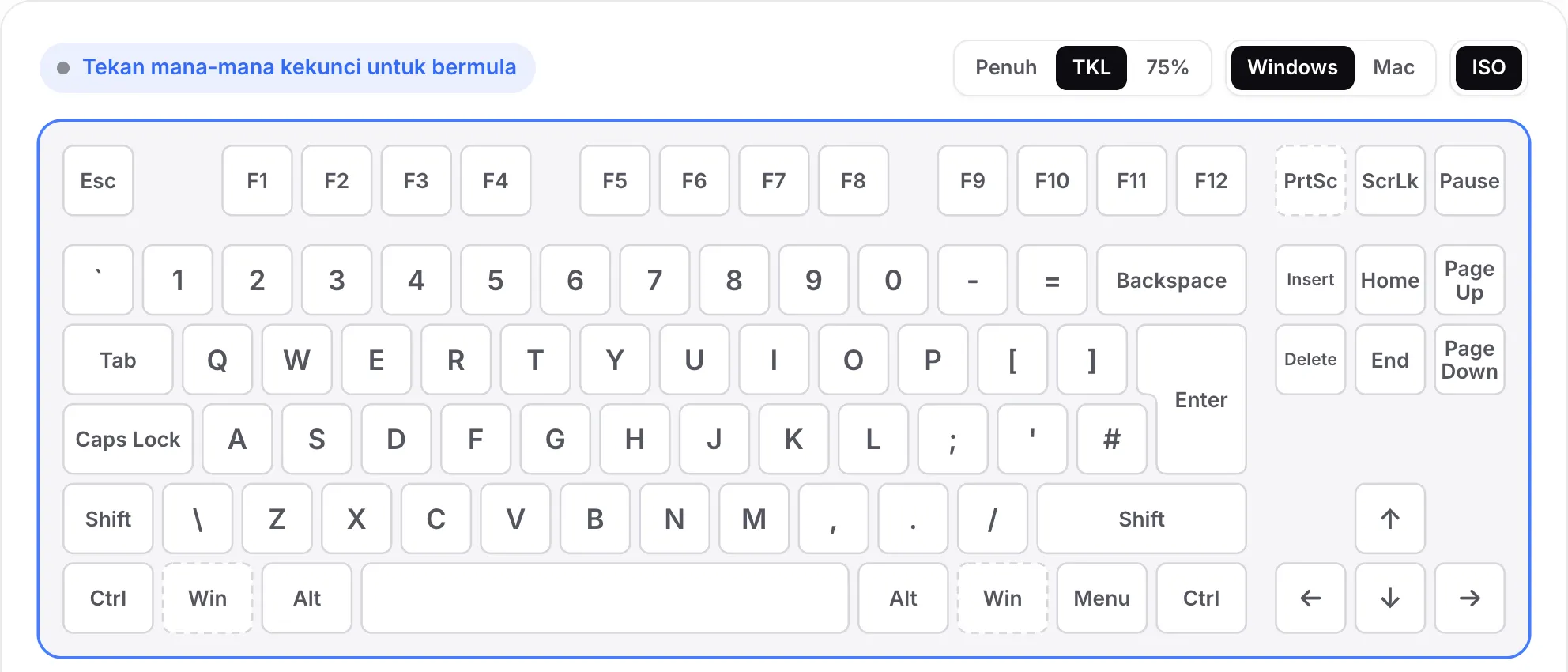1568x672 pixels.
Task: Click the Enter key
Action: [1200, 399]
